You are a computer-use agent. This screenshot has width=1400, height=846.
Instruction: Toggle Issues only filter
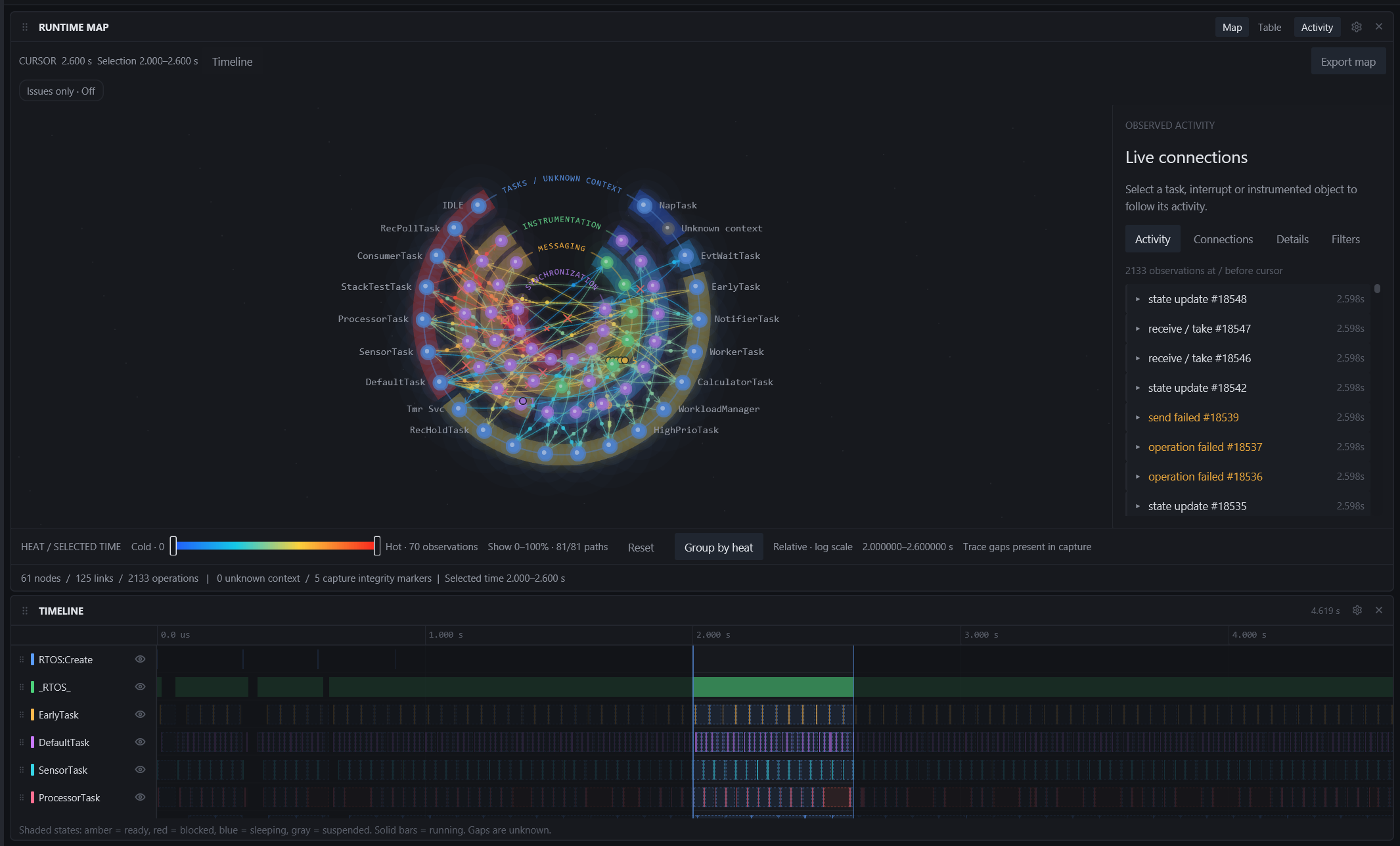pyautogui.click(x=61, y=91)
